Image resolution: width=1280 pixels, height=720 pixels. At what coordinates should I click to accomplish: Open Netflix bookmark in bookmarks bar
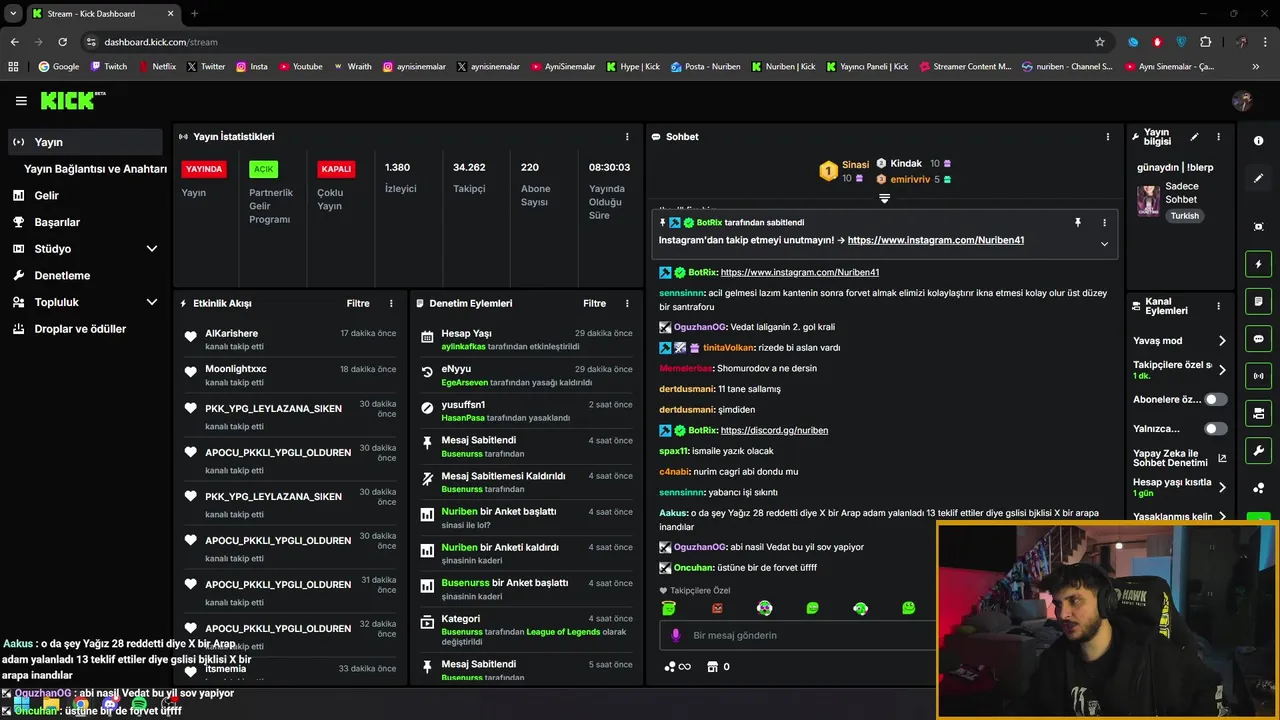coord(156,67)
